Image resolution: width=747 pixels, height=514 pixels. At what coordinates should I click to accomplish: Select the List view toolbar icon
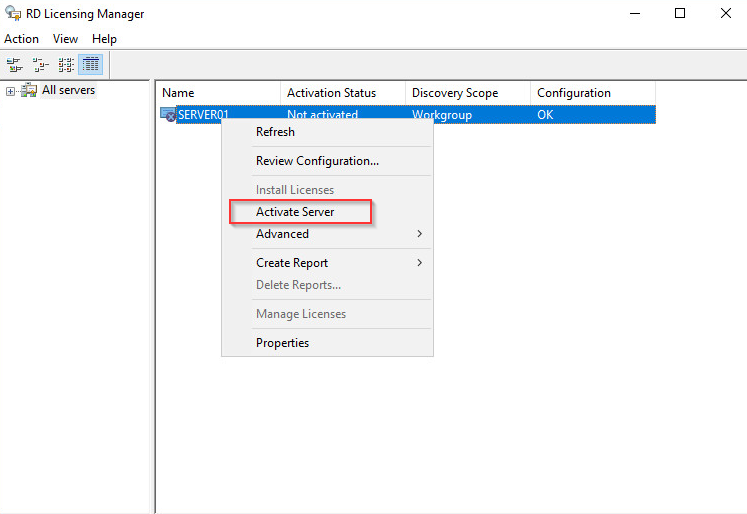pyautogui.click(x=66, y=65)
